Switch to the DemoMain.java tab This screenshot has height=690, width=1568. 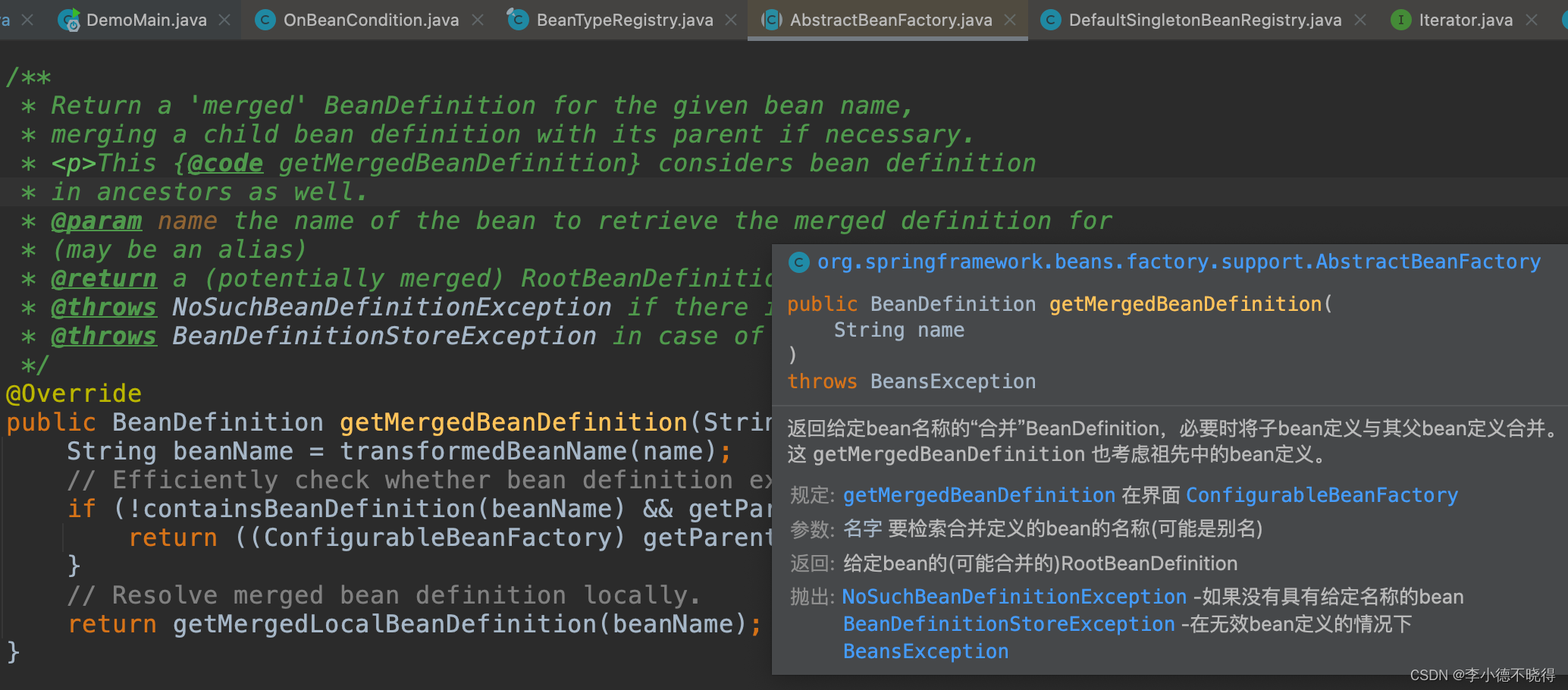click(146, 20)
